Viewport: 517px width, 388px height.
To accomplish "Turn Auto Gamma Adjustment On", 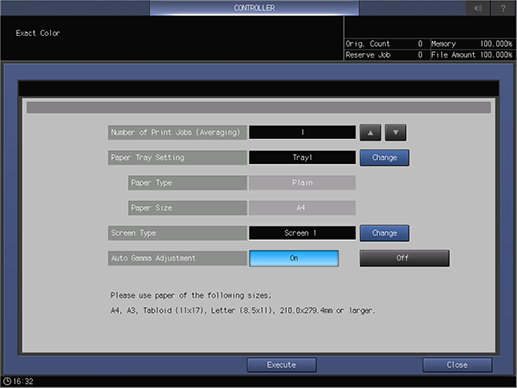I will click(x=294, y=258).
